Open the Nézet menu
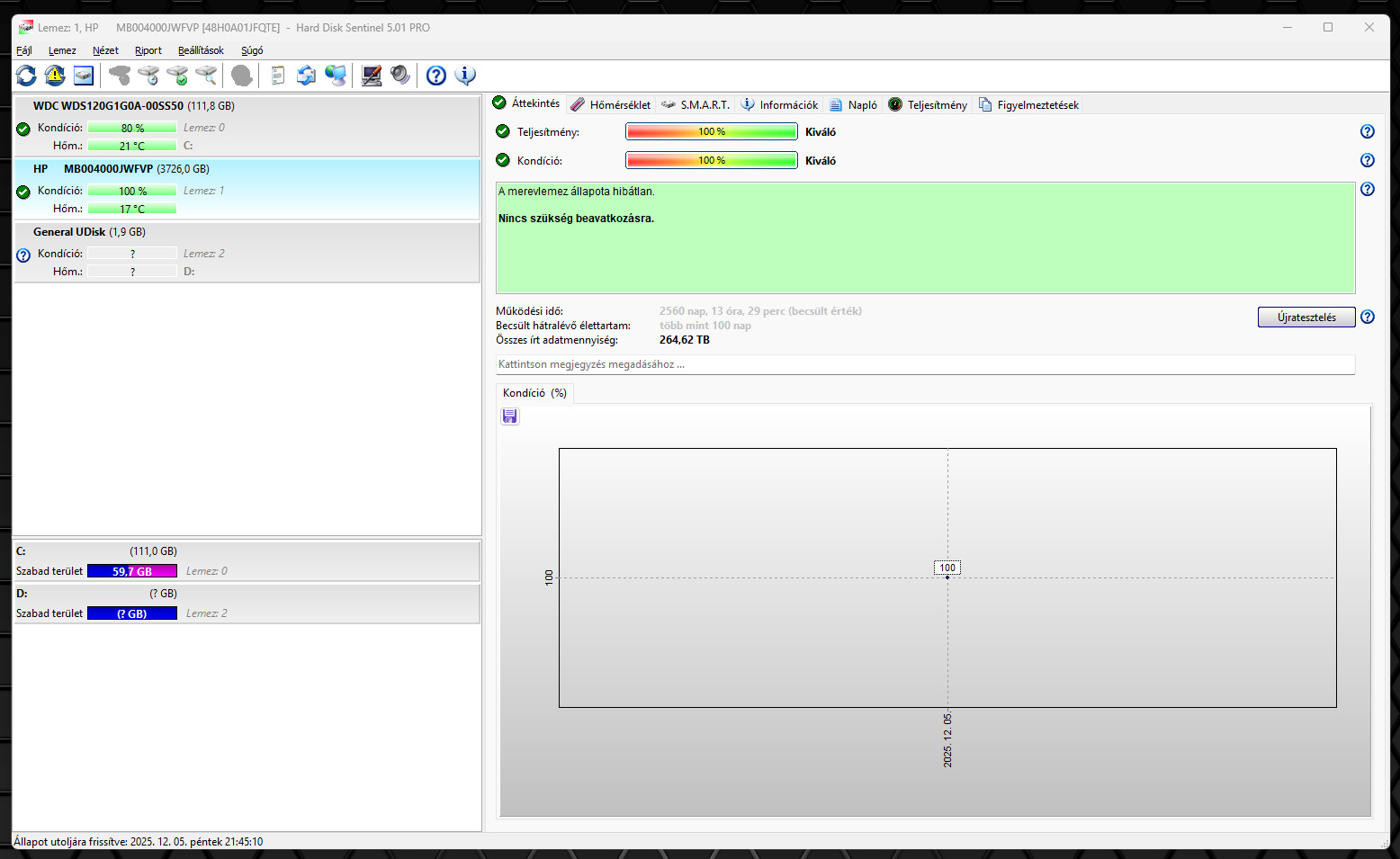Screen dimensions: 1400x859 105,50
